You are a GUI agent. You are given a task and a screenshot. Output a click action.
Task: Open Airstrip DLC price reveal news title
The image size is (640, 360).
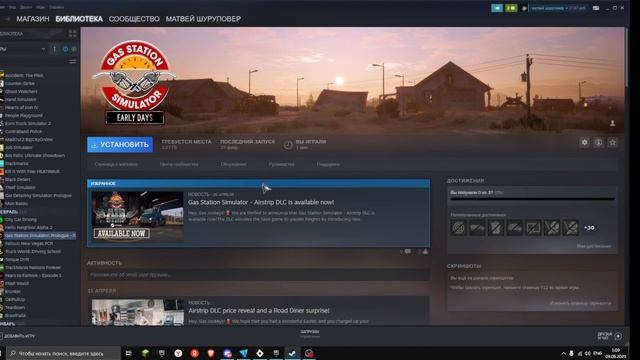pos(258,311)
